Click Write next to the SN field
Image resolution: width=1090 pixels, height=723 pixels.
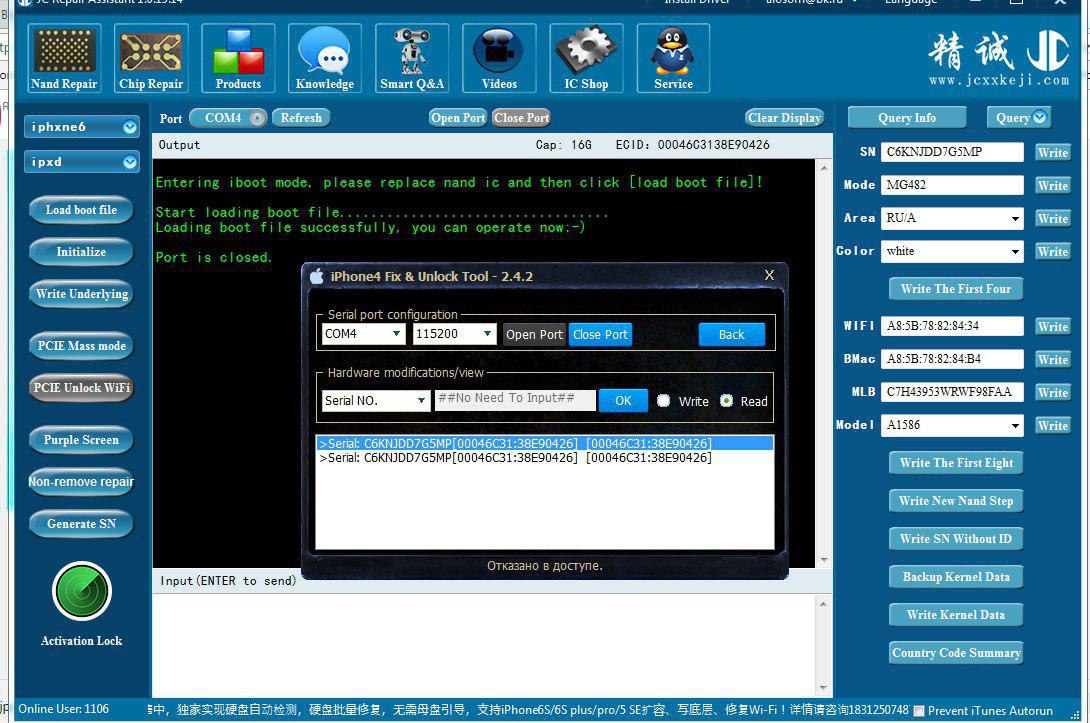[x=1052, y=152]
